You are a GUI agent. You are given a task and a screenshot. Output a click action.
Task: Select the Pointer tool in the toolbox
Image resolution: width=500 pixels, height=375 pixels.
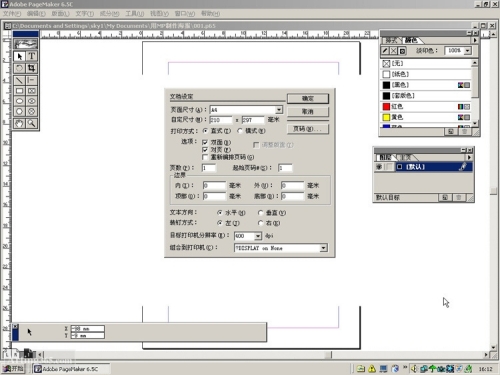point(19,56)
